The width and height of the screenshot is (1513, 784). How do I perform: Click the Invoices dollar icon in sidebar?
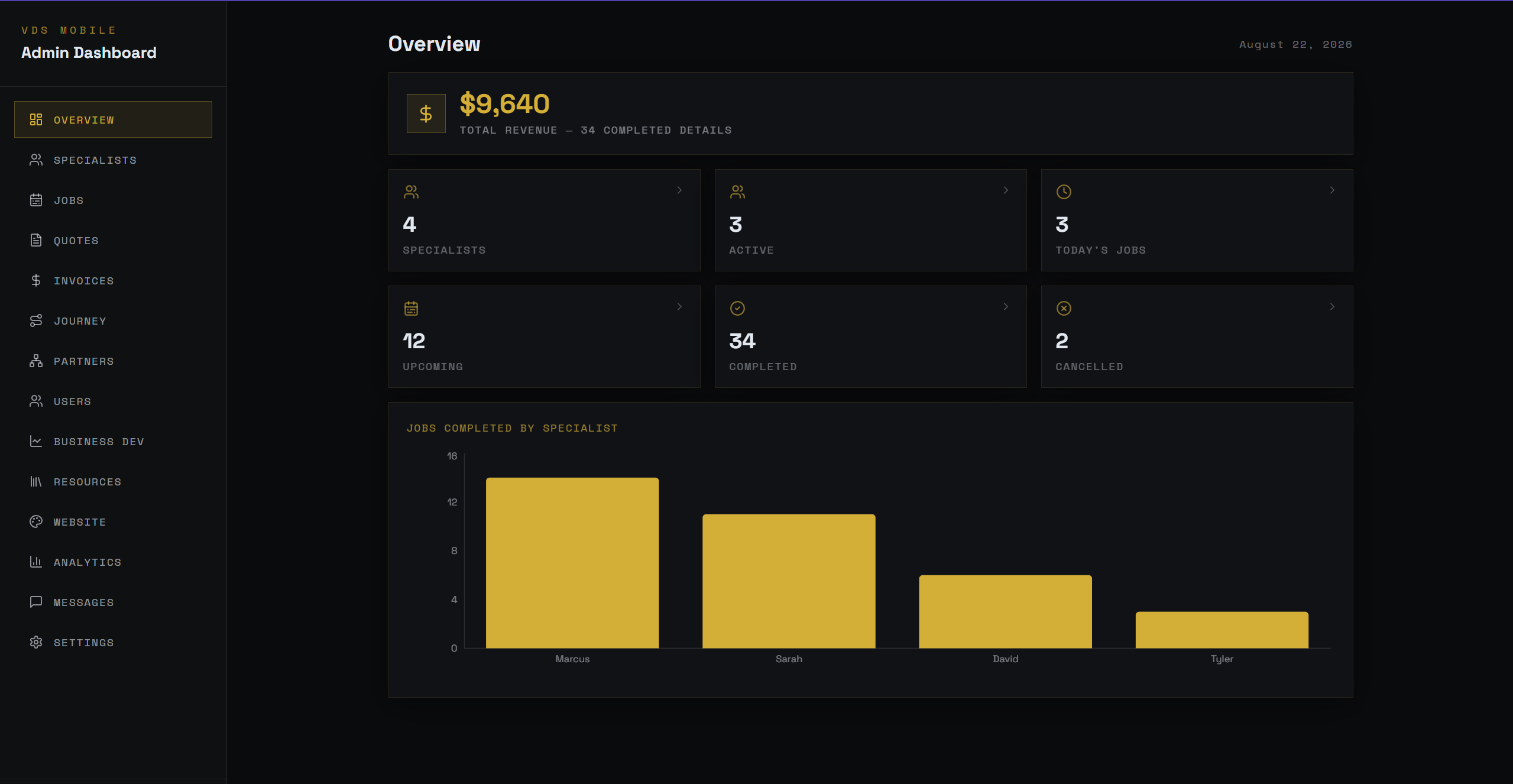[36, 280]
